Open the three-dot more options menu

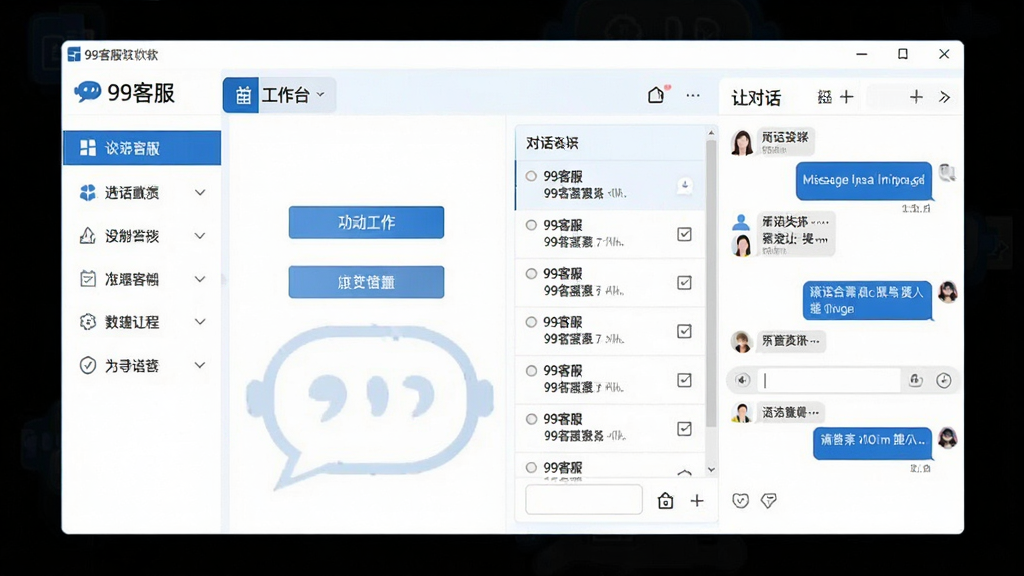click(x=693, y=95)
